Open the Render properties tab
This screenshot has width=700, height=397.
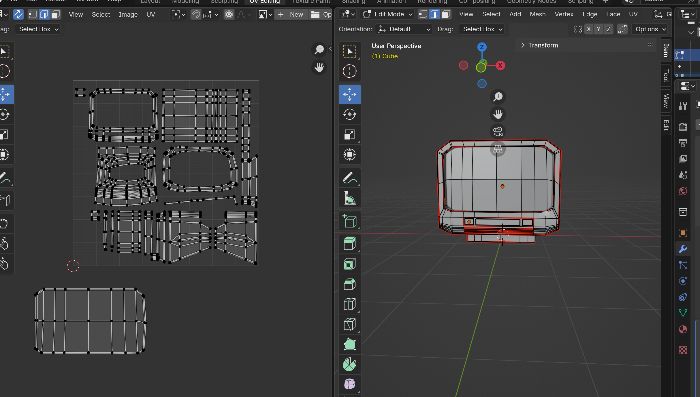pos(683,126)
